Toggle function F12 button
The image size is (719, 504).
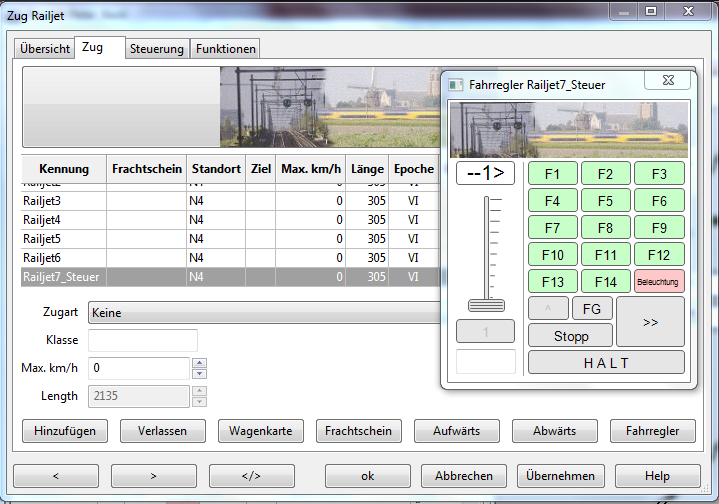coord(659,255)
